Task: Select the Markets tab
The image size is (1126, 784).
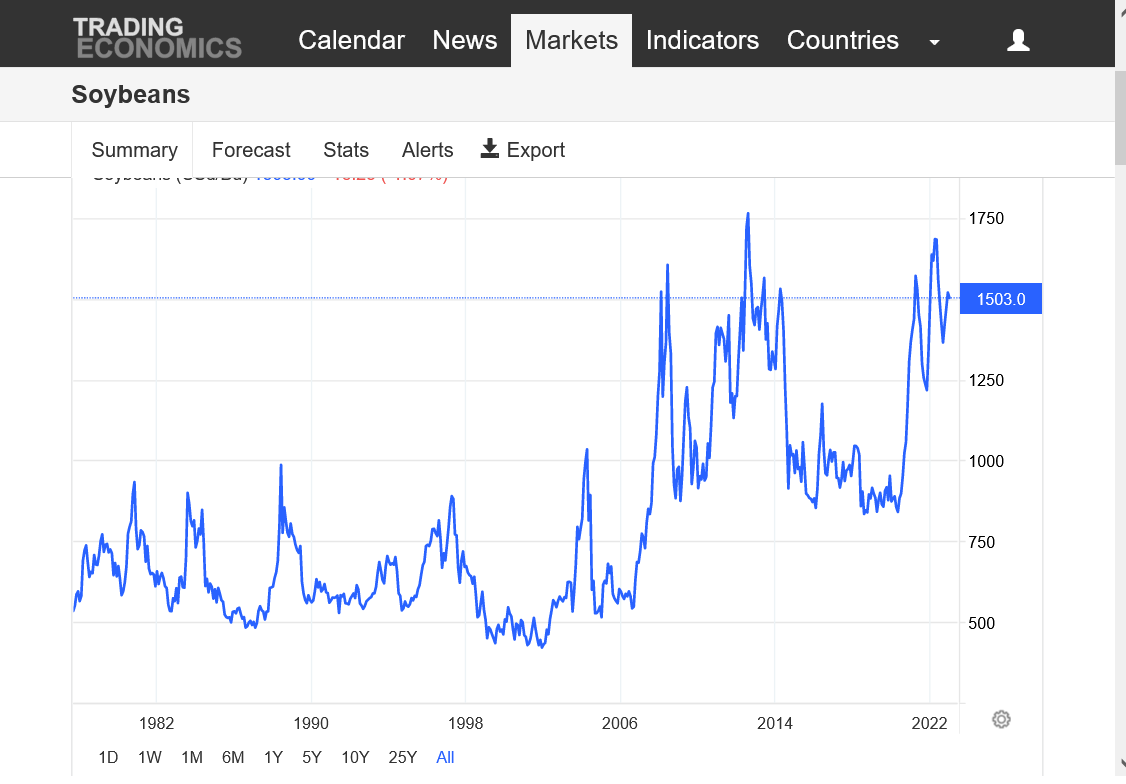Action: (572, 40)
